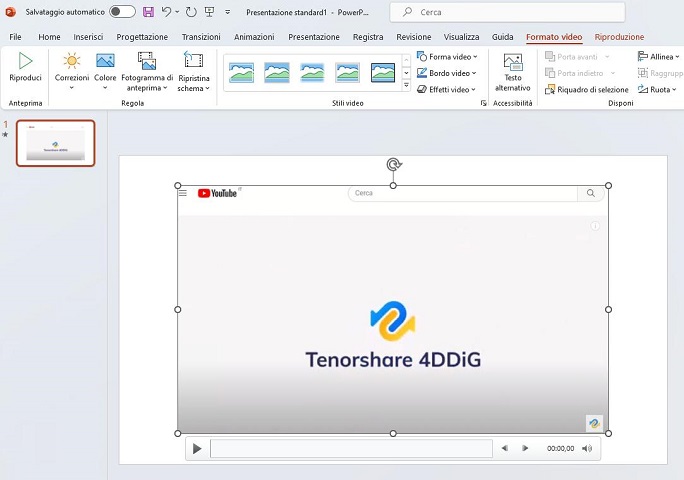The width and height of the screenshot is (684, 480).
Task: Select the second video style thumbnail
Action: (277, 72)
